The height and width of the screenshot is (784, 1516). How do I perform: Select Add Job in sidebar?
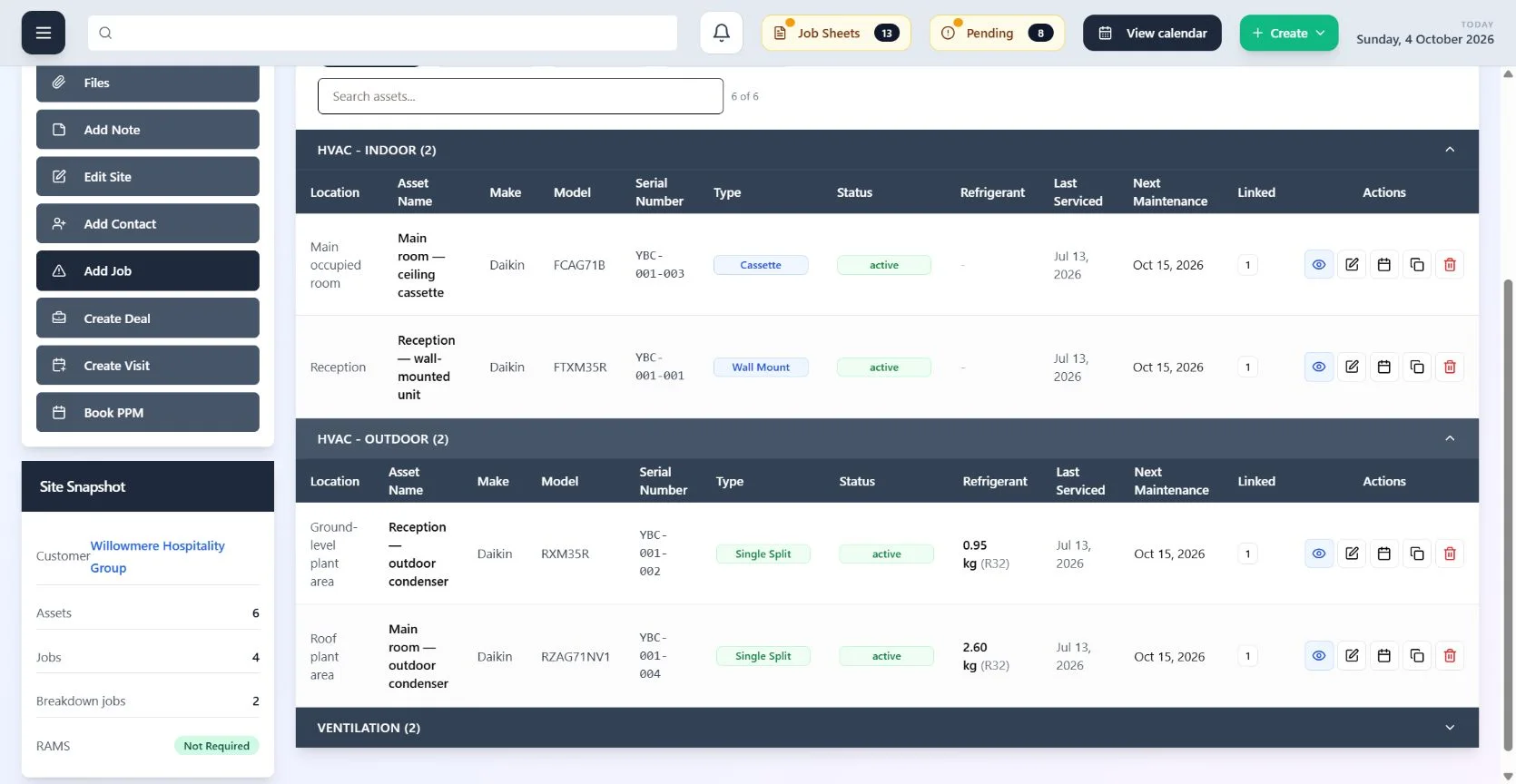[148, 270]
